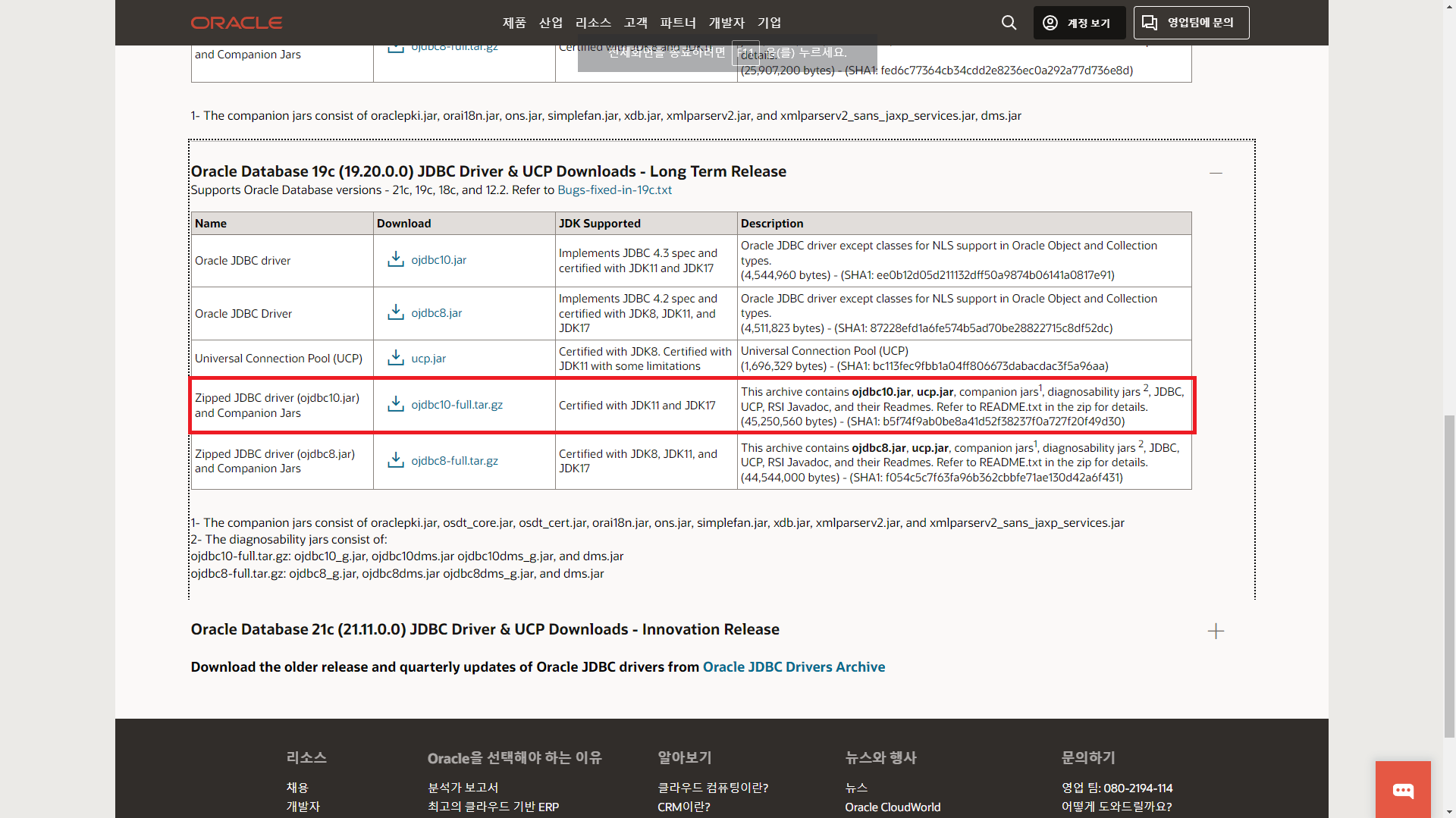The width and height of the screenshot is (1456, 818).
Task: Download ojdbc10-full.tar.gz link
Action: (457, 404)
